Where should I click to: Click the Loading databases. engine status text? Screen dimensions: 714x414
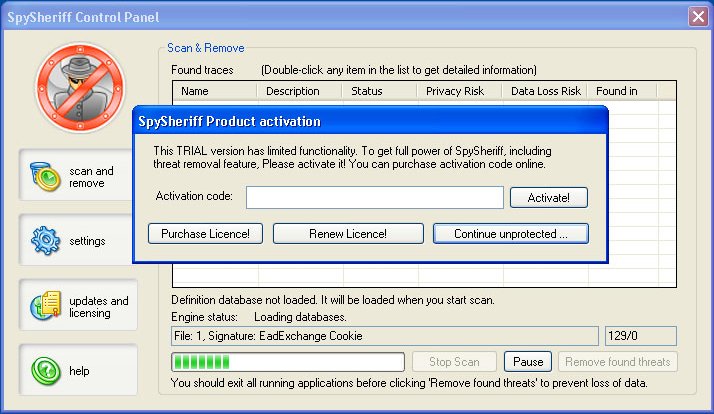(x=300, y=317)
